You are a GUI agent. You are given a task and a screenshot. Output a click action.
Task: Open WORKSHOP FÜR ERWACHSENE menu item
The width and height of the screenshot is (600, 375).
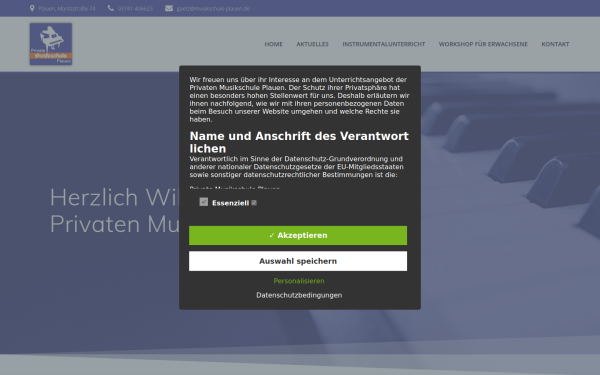(483, 44)
